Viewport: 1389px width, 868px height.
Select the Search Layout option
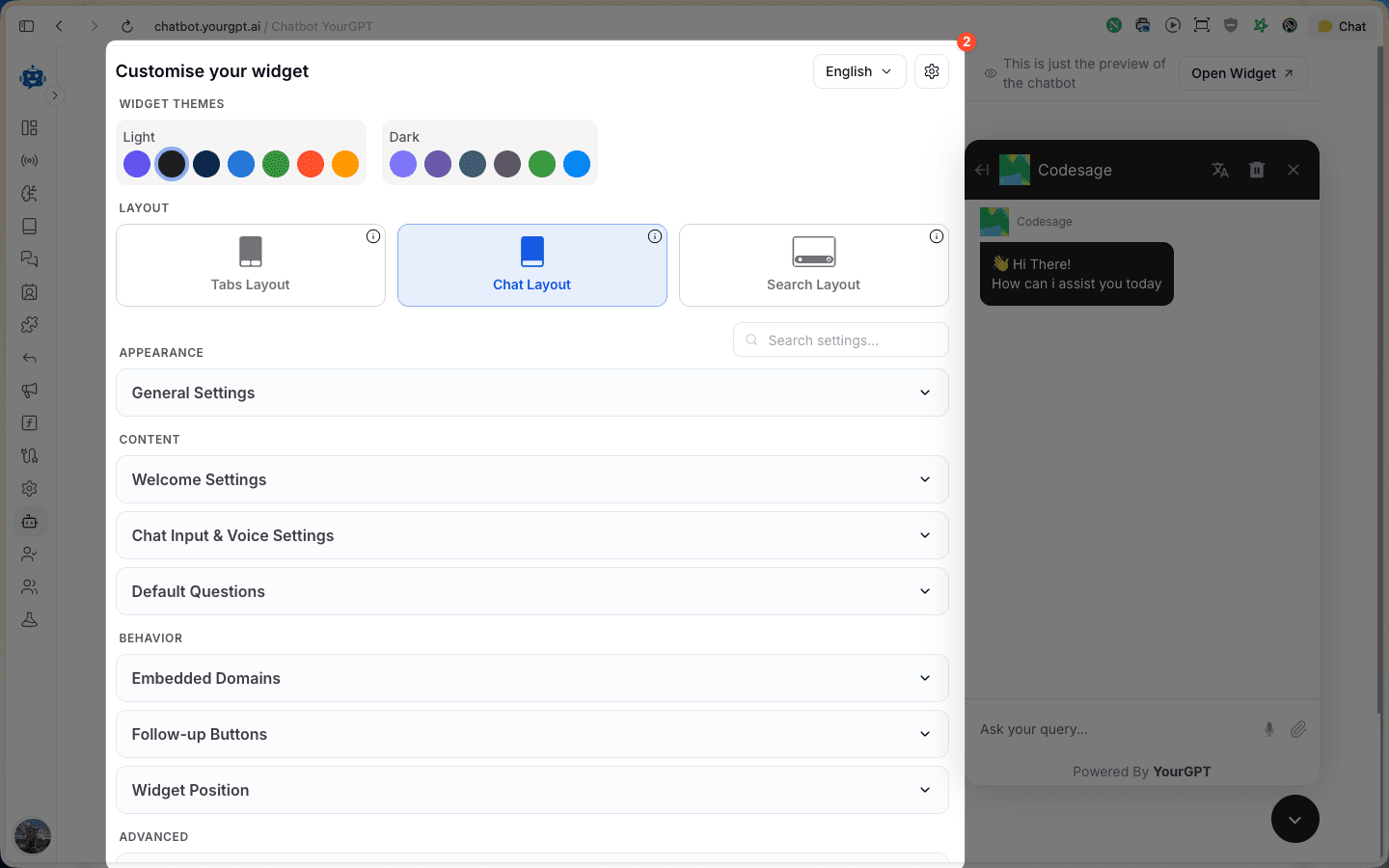pyautogui.click(x=813, y=265)
